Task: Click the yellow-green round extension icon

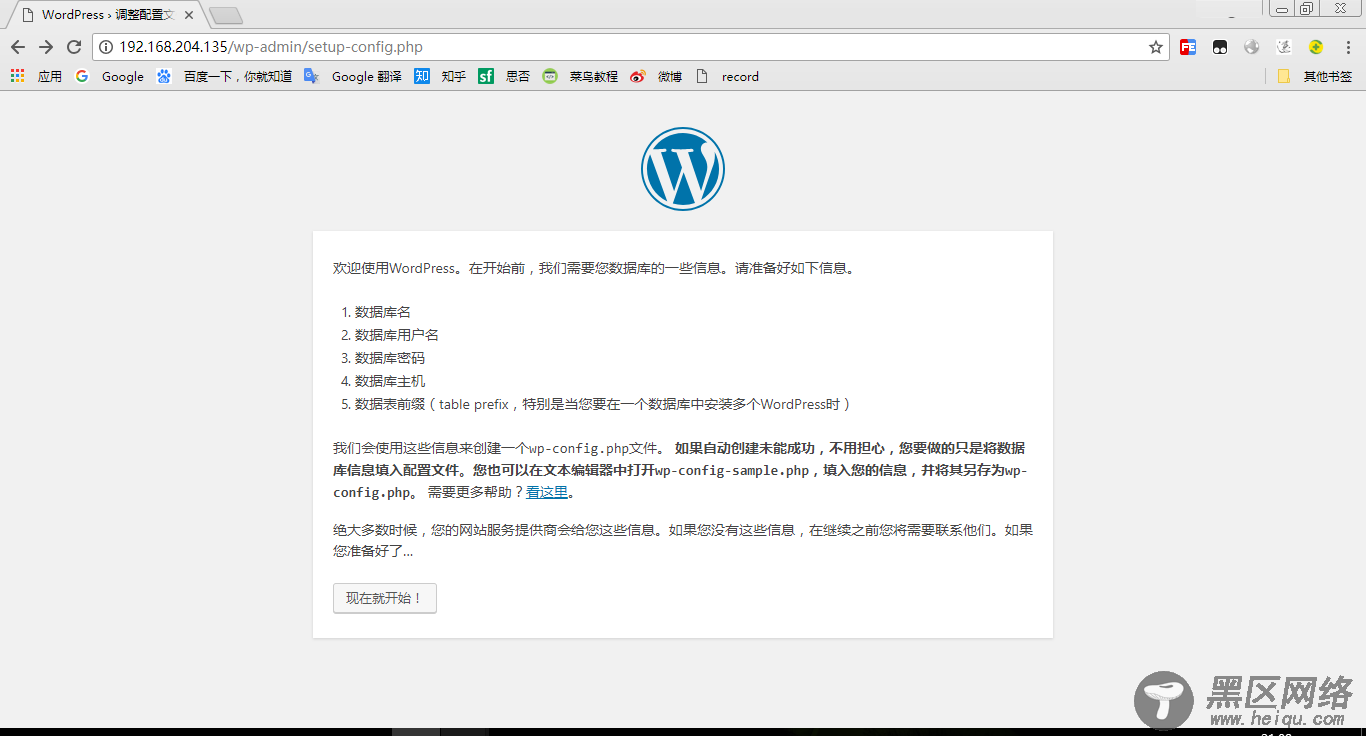Action: [1316, 47]
